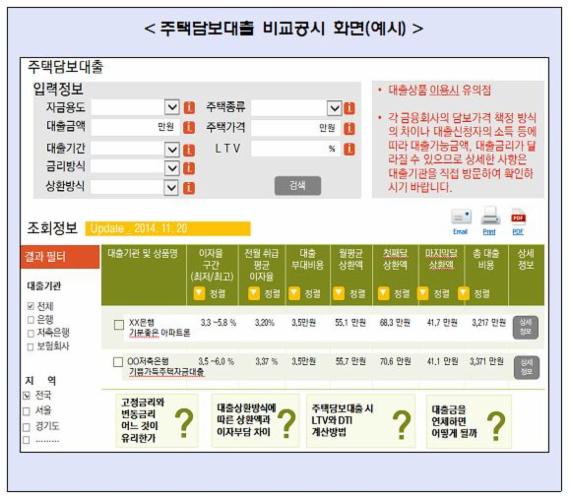Click the '70.6 만원' first month value
Image resolution: width=570 pixels, height=498 pixels.
click(395, 361)
